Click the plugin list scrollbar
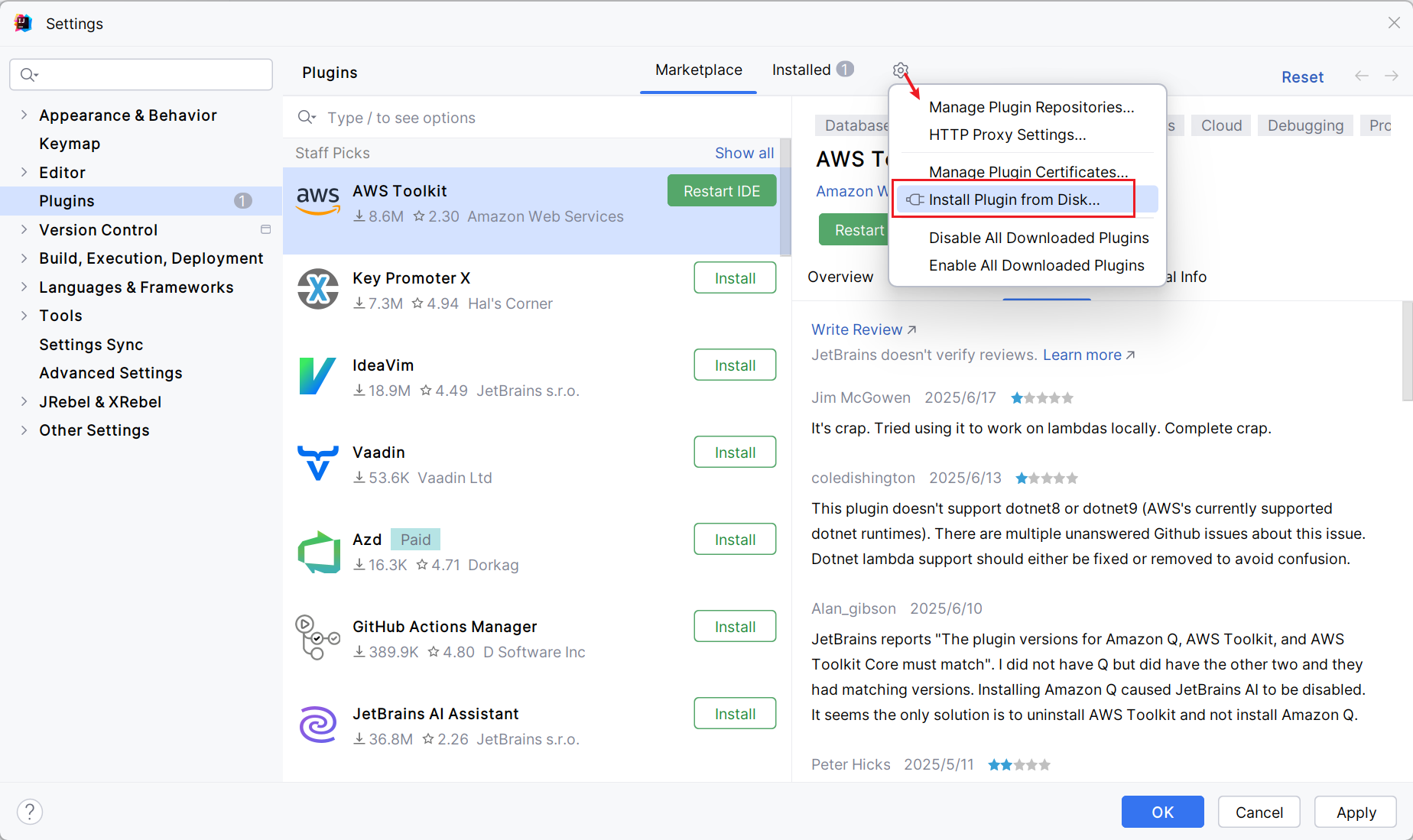The width and height of the screenshot is (1413, 840). pos(785,197)
